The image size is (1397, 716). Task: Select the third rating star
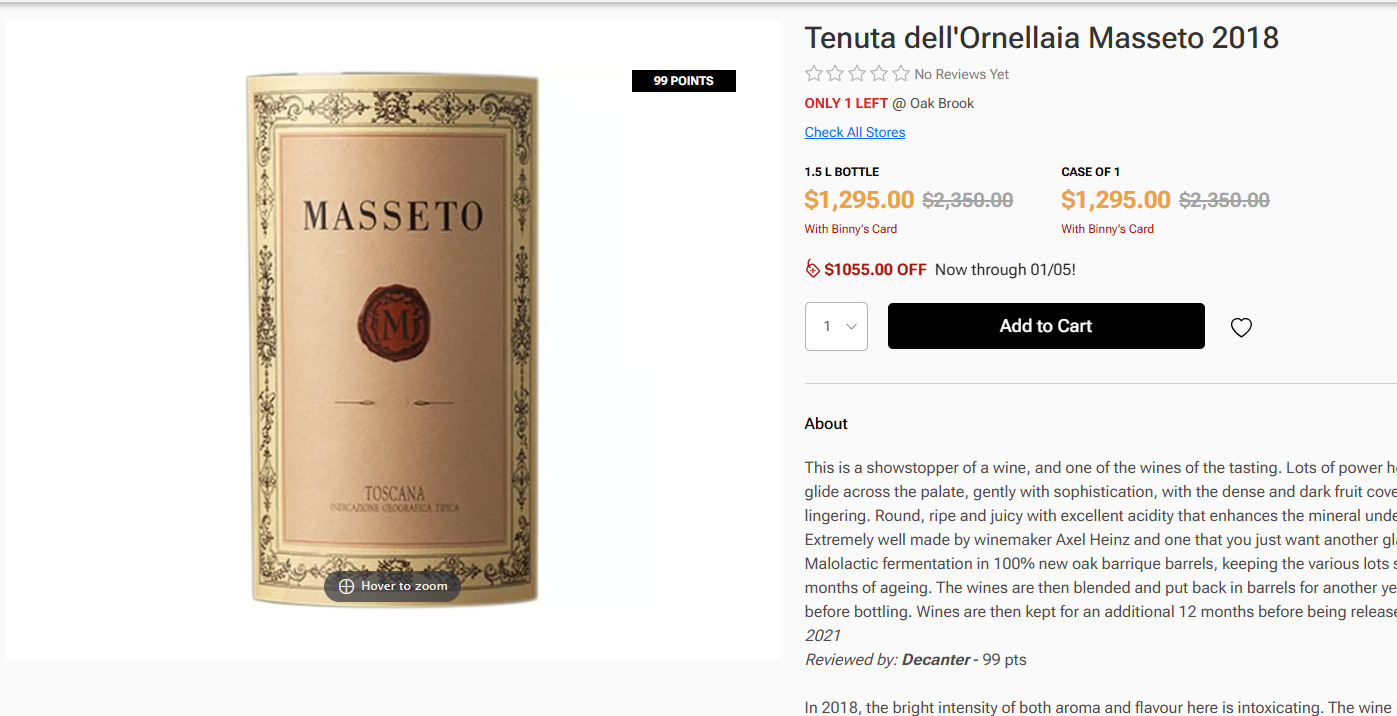point(858,74)
